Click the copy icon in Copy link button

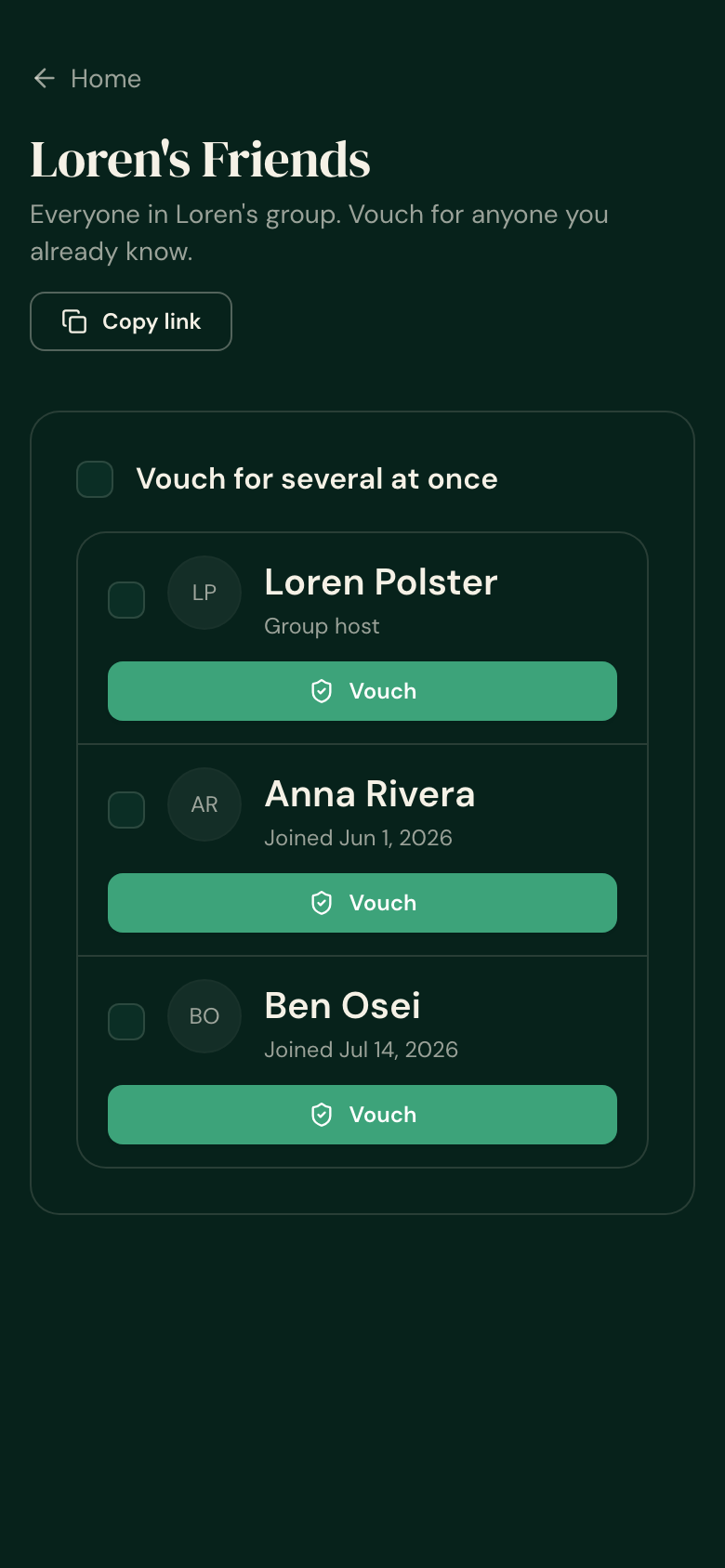point(74,321)
